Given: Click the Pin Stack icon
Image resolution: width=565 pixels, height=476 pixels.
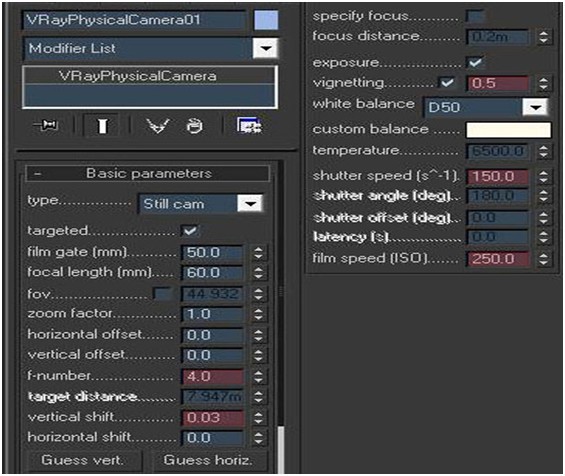Looking at the screenshot, I should pyautogui.click(x=46, y=125).
